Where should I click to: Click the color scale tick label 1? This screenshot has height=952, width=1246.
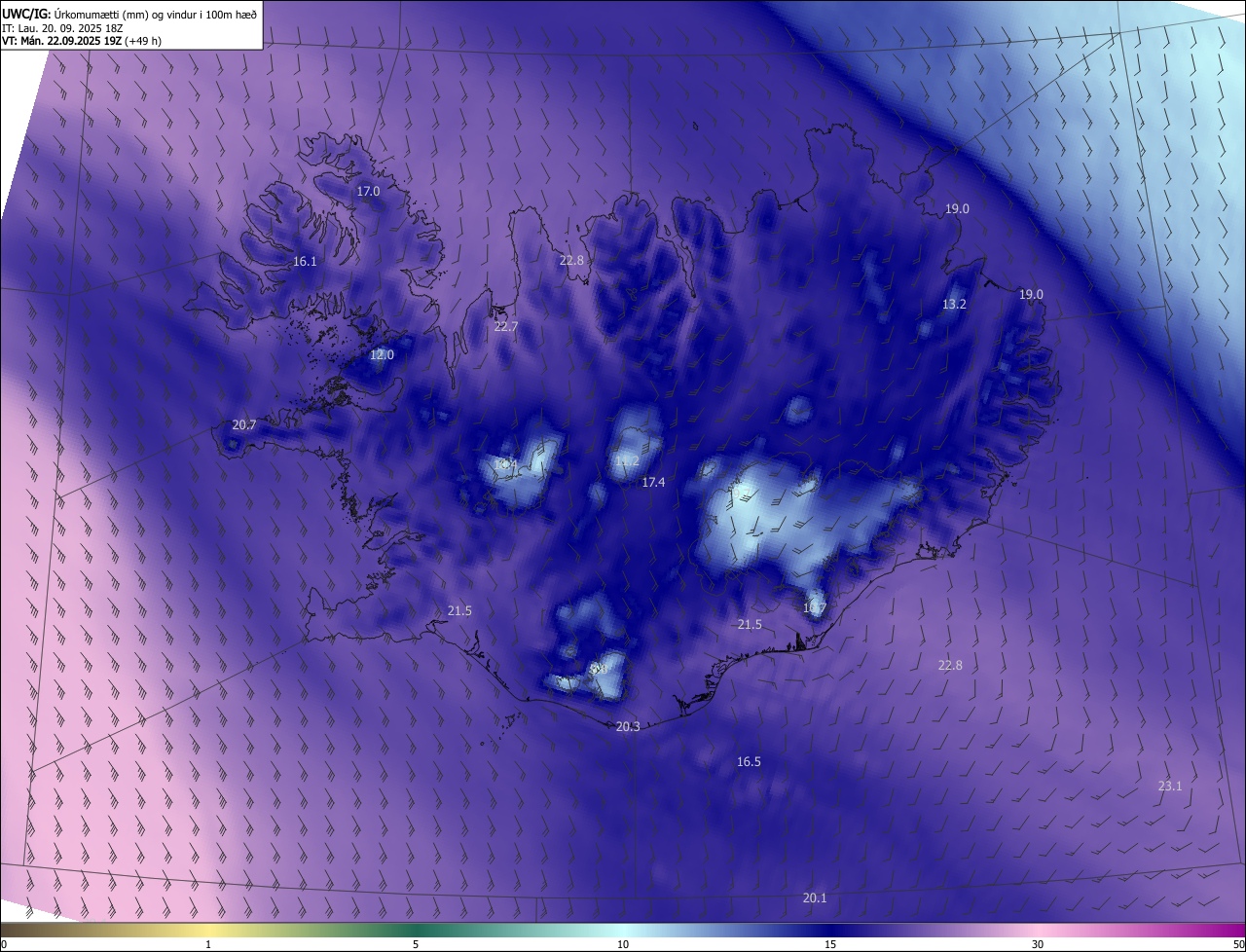[x=208, y=944]
